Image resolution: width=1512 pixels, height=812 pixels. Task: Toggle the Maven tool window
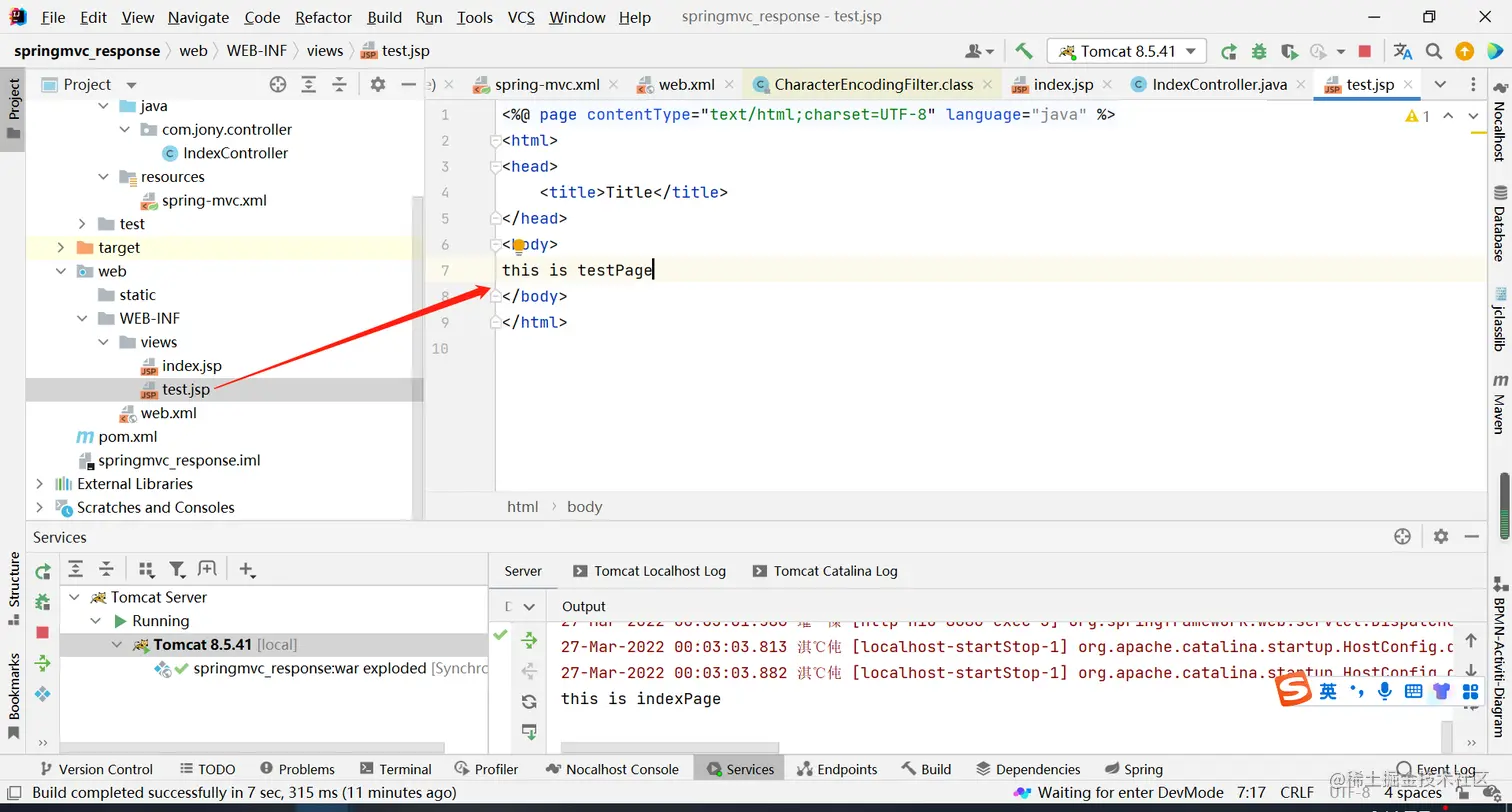(x=1500, y=404)
